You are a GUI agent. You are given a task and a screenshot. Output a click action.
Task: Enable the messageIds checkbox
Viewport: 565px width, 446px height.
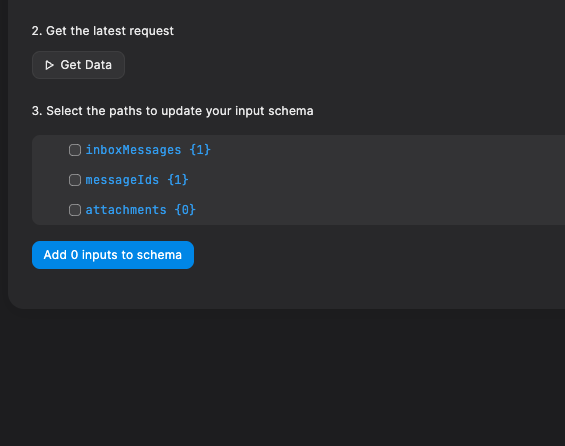(75, 180)
